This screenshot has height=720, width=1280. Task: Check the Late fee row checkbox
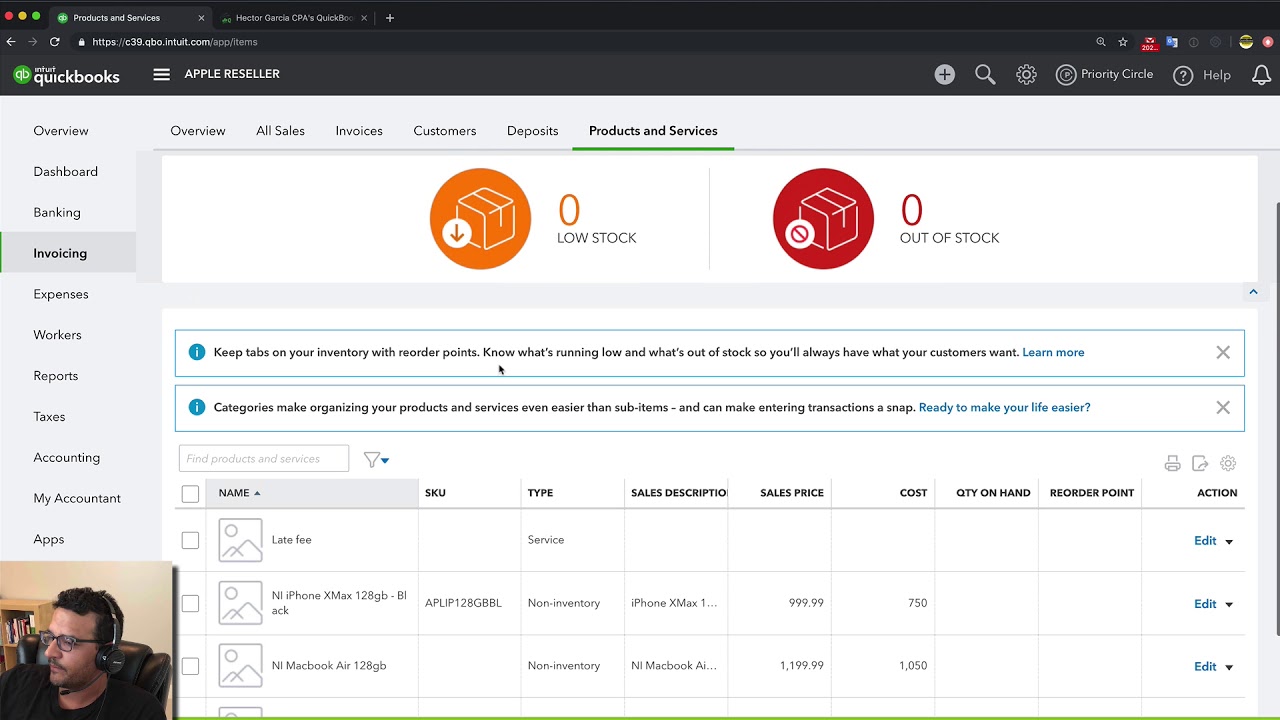(x=190, y=540)
